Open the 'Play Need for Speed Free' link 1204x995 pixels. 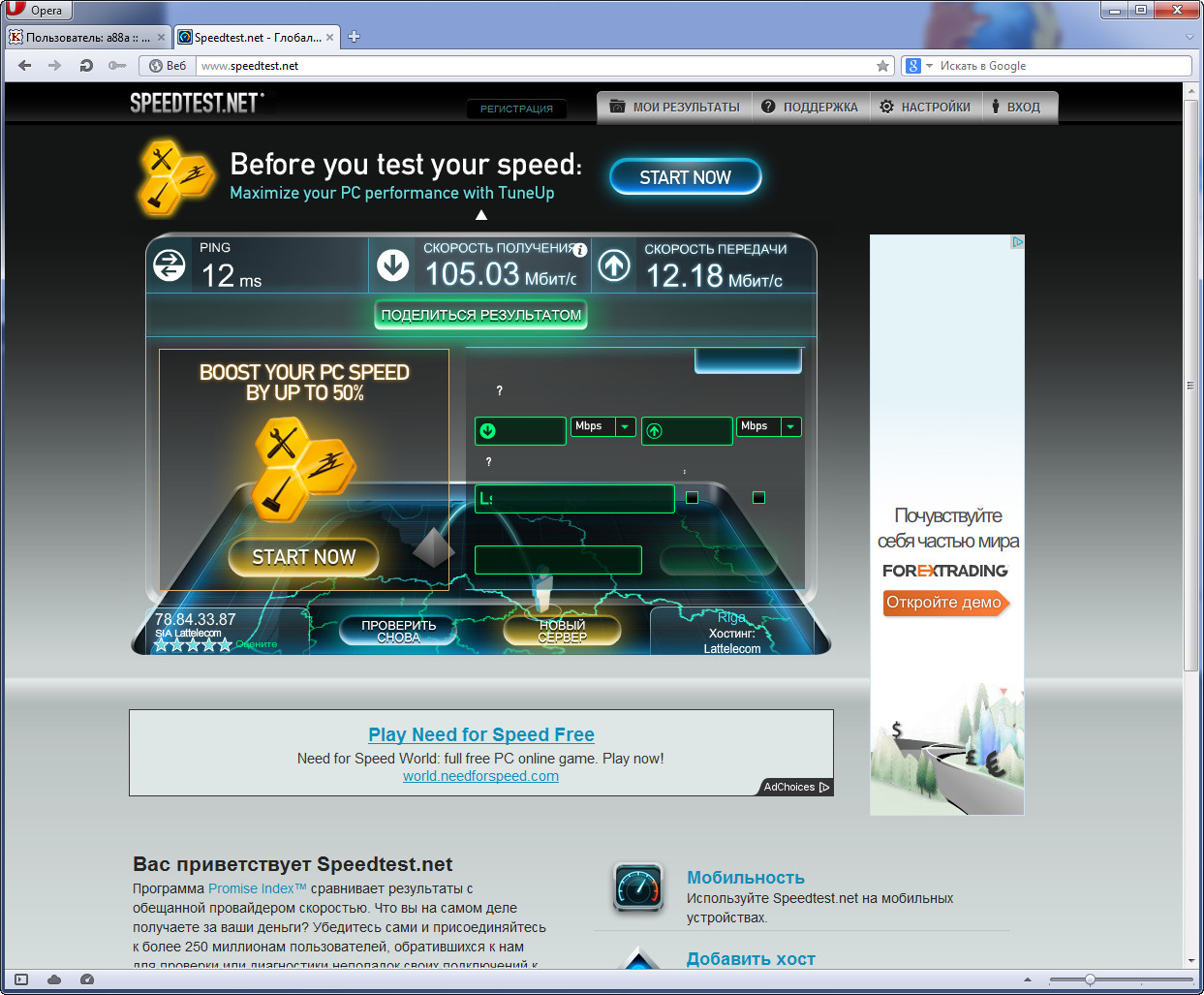[x=481, y=734]
